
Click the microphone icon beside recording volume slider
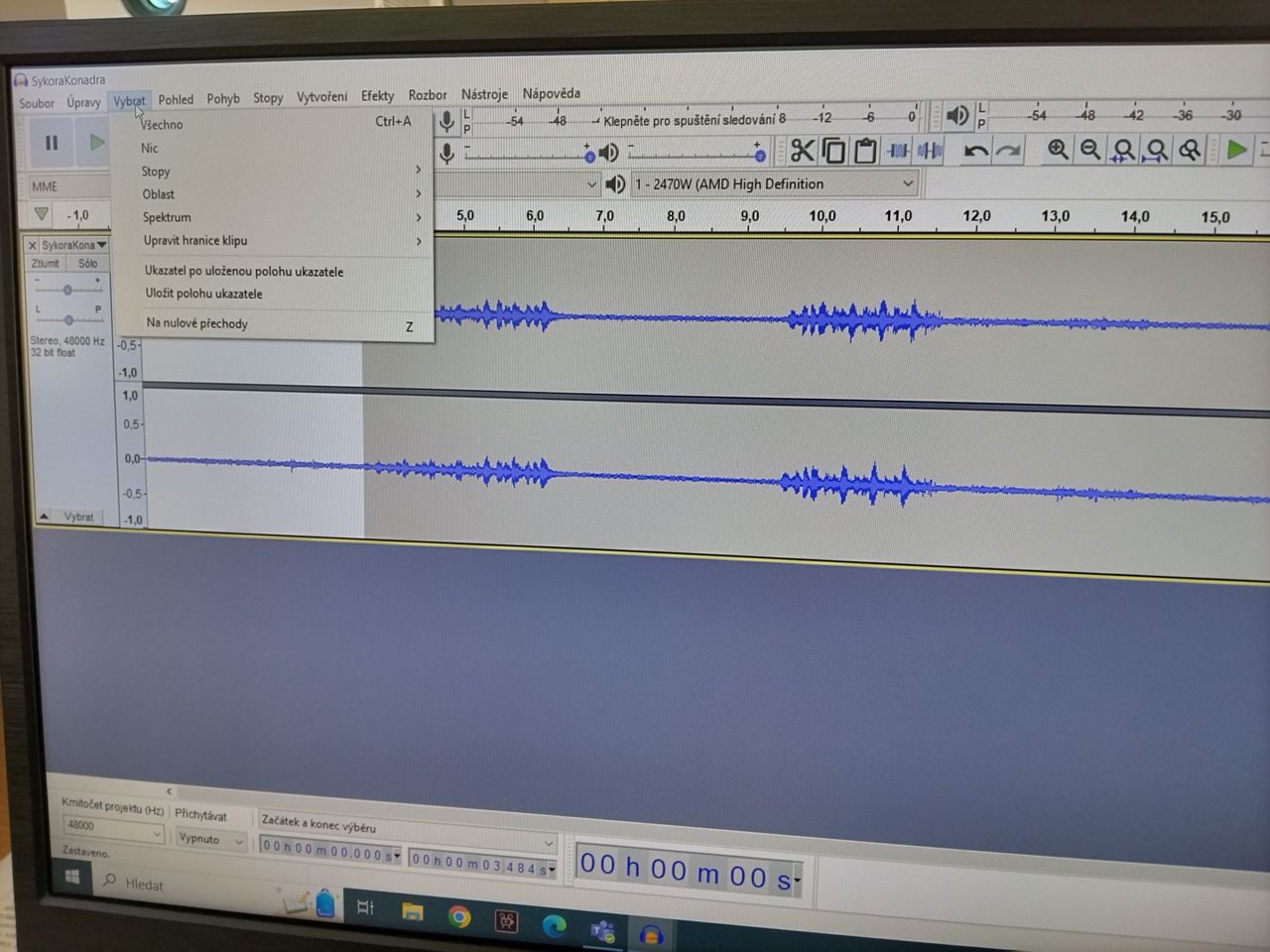coord(447,153)
